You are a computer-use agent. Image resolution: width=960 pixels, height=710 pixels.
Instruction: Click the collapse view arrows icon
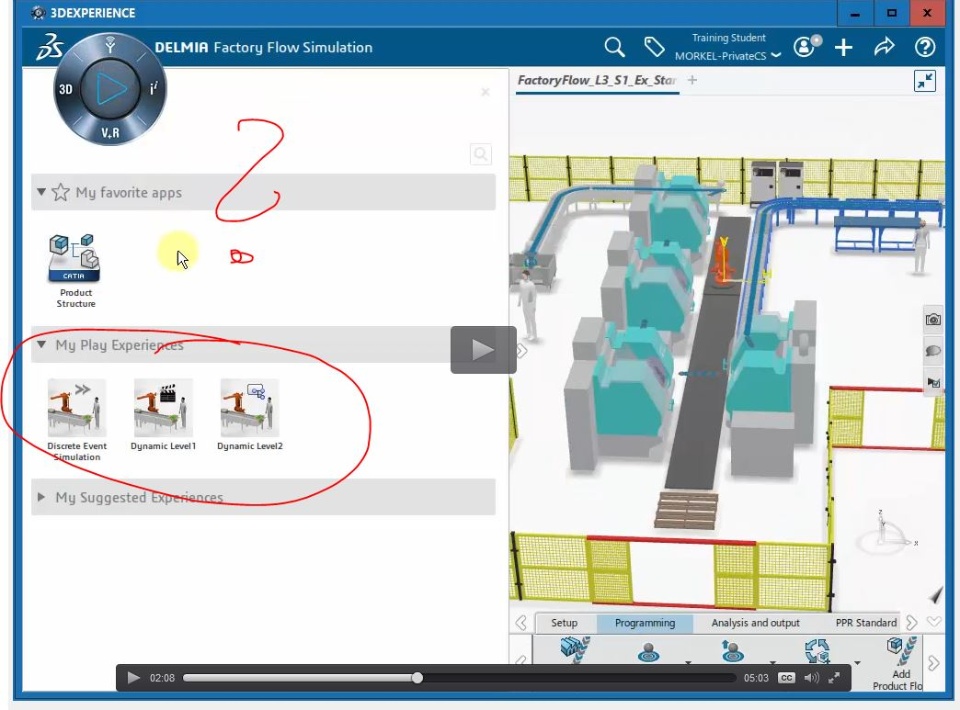[925, 80]
